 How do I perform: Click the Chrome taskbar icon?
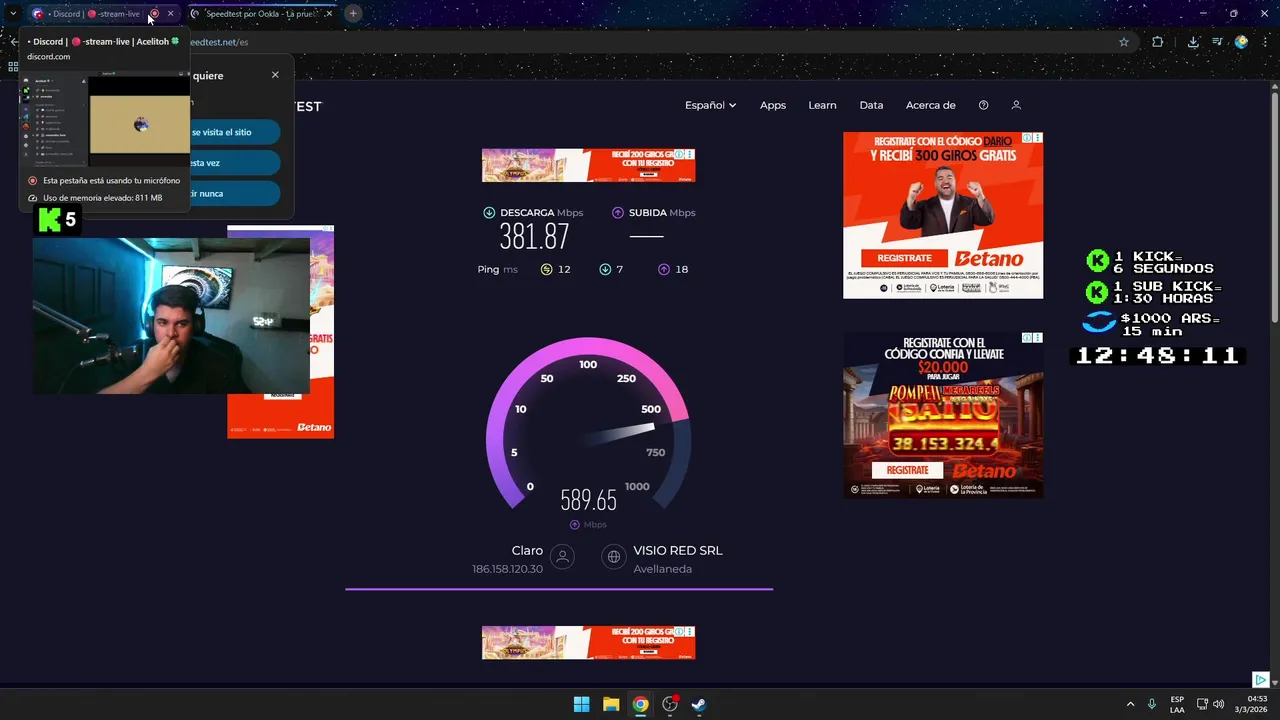640,704
